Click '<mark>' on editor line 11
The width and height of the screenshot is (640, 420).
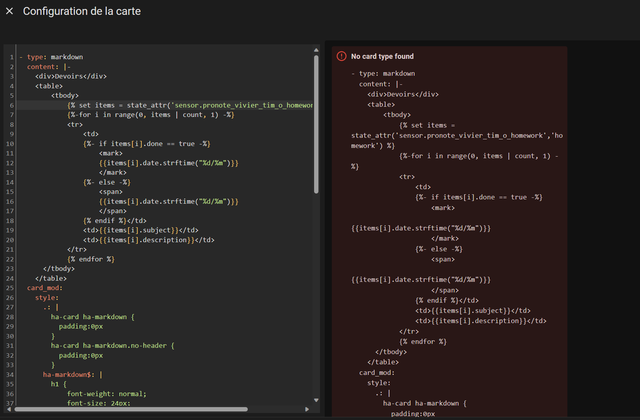111,153
